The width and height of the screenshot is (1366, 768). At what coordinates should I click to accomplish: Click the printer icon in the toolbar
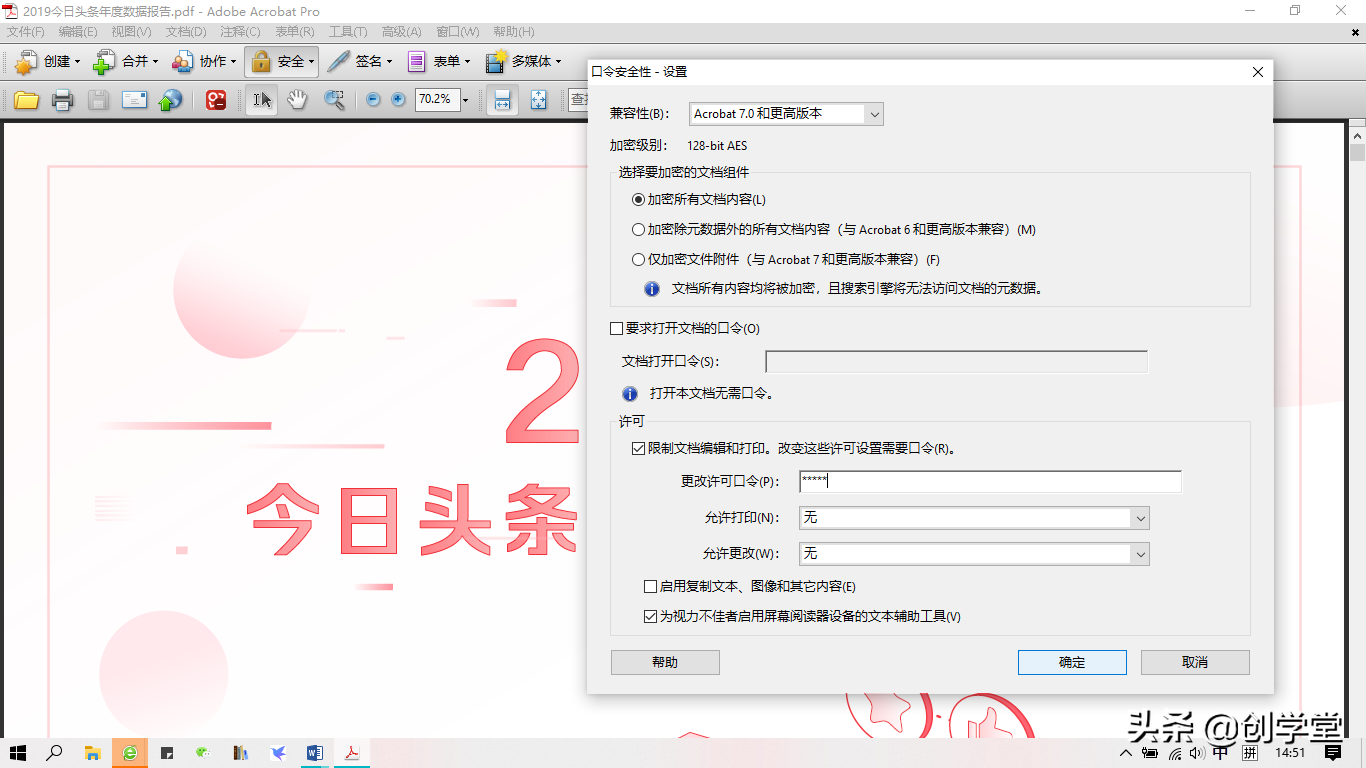63,100
